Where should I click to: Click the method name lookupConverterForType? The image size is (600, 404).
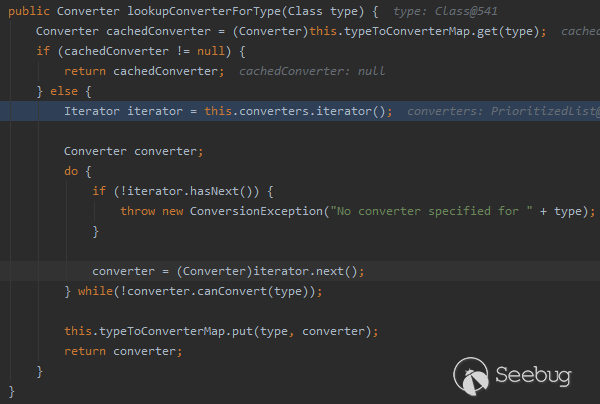(x=204, y=11)
